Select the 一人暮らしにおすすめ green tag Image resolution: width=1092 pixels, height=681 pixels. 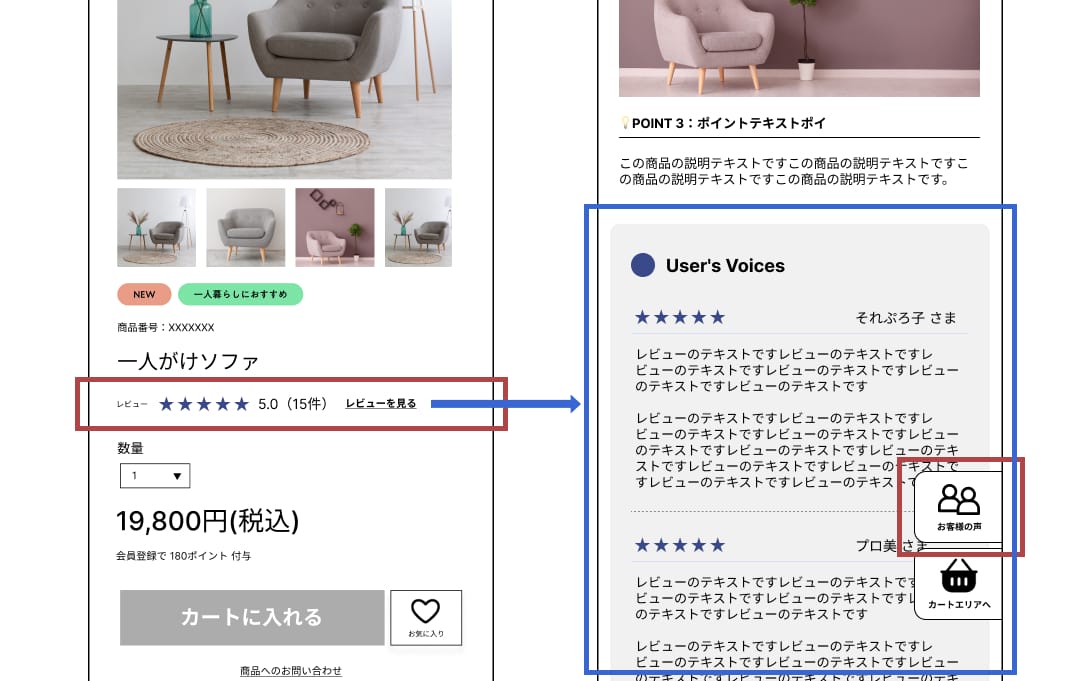240,295
